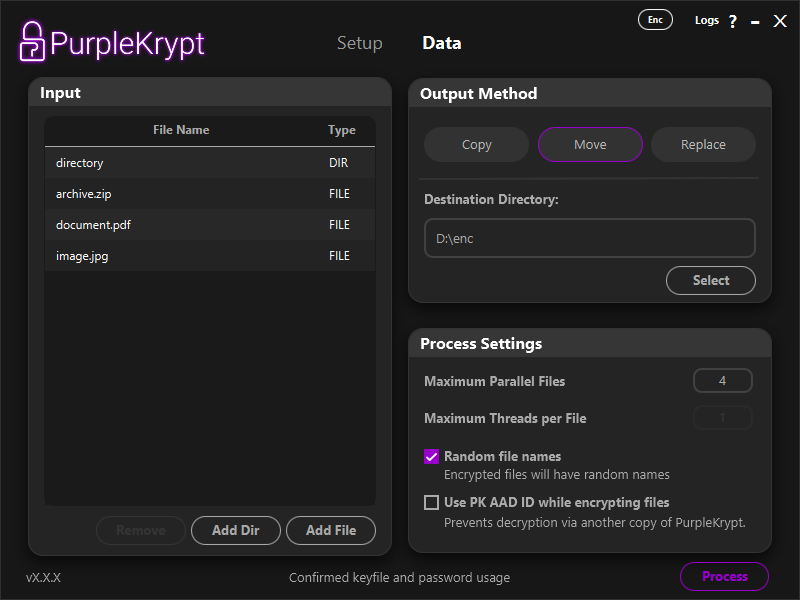Viewport: 800px width, 600px height.
Task: Open the Logs view
Action: 706,20
